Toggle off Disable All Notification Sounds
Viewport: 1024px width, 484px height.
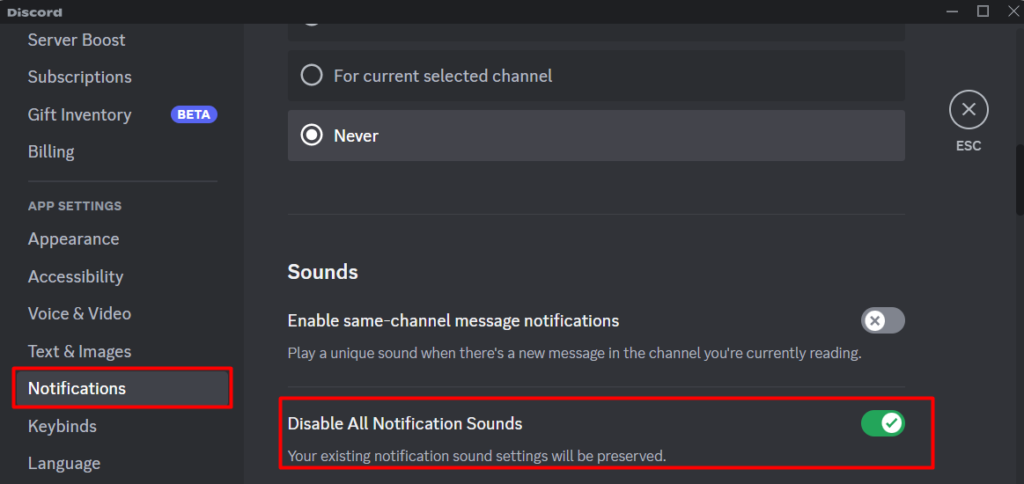click(x=883, y=423)
